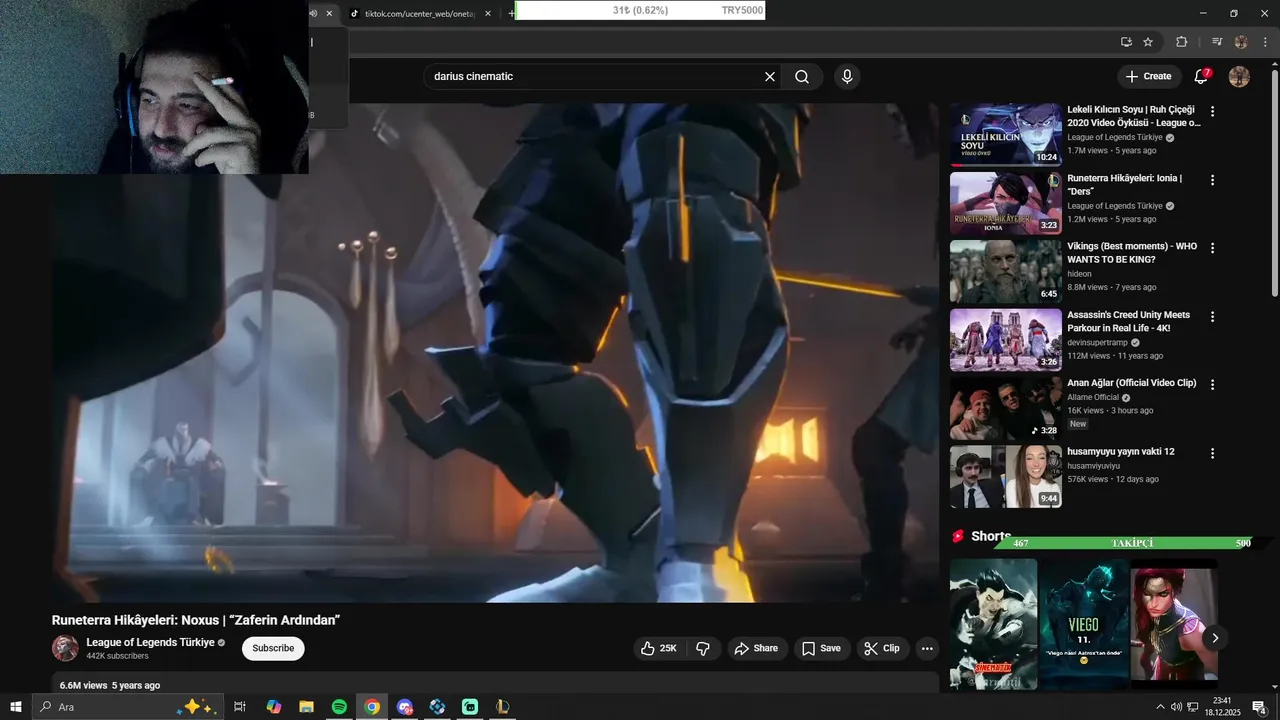Viewport: 1280px width, 720px height.
Task: Open the Allame Official channel link
Action: (x=1093, y=397)
